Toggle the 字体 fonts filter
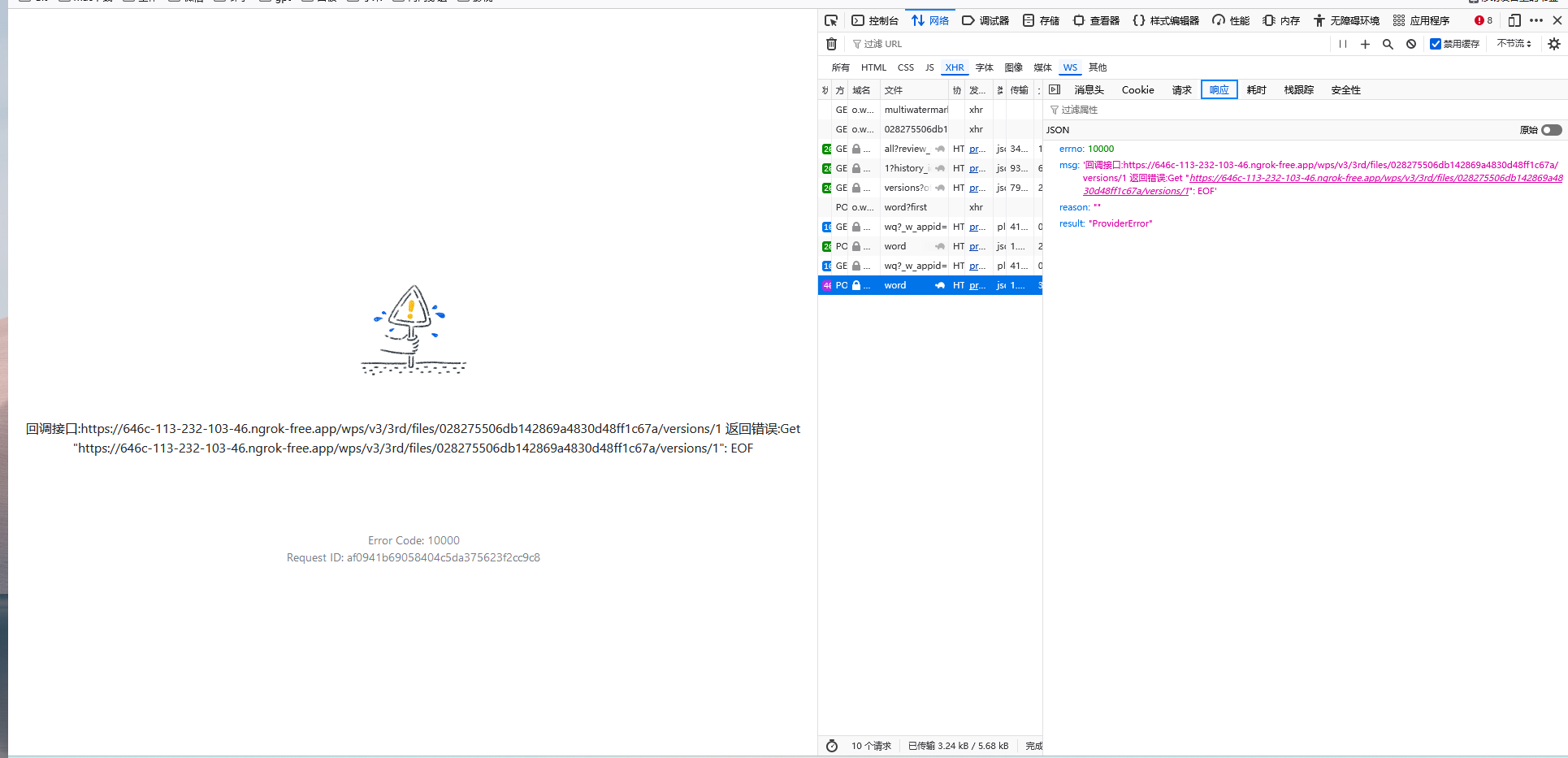 (x=985, y=67)
